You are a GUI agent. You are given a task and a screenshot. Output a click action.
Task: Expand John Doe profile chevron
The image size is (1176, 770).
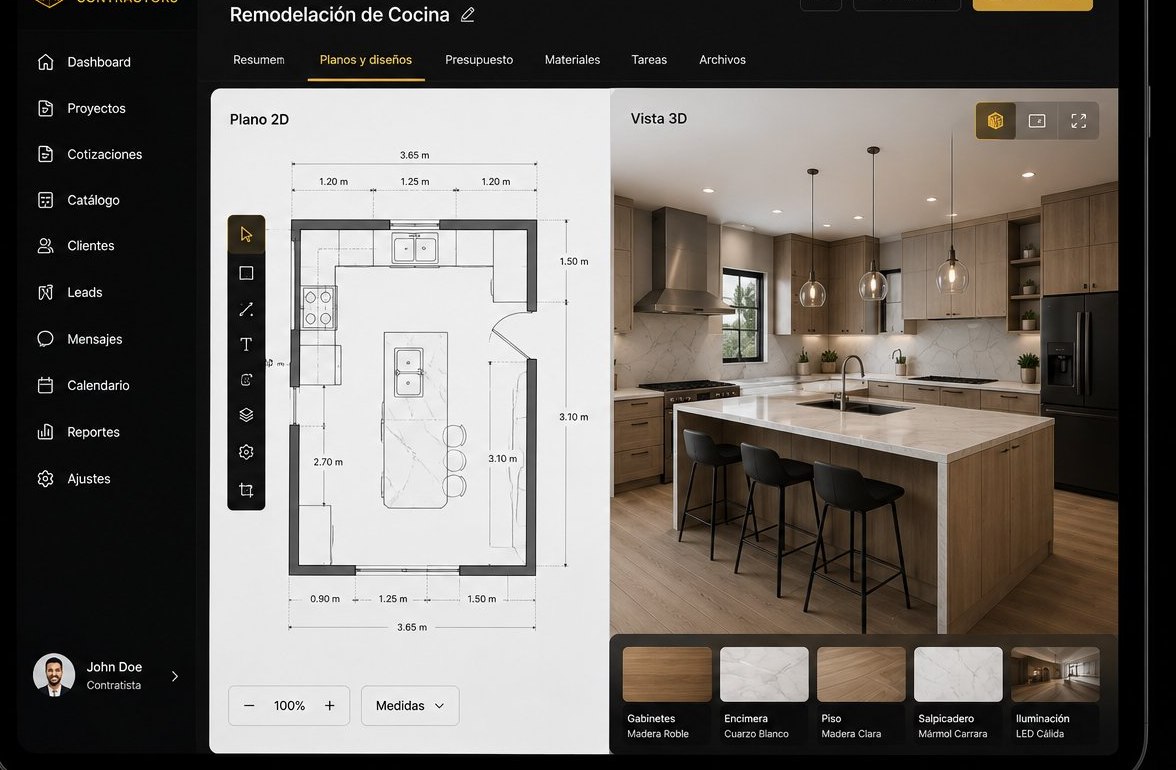pos(175,676)
